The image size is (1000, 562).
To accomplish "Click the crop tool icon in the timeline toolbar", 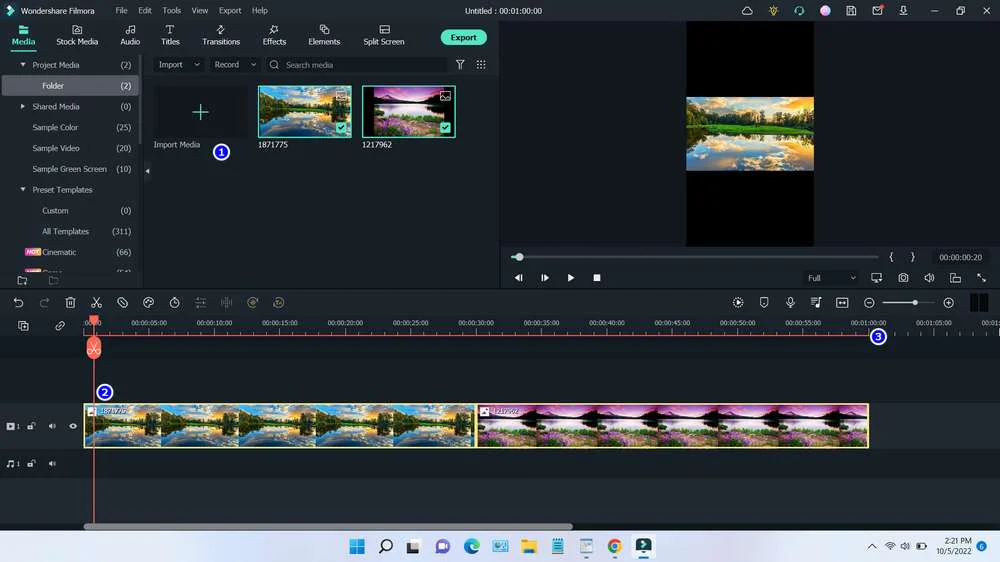I will coord(122,303).
